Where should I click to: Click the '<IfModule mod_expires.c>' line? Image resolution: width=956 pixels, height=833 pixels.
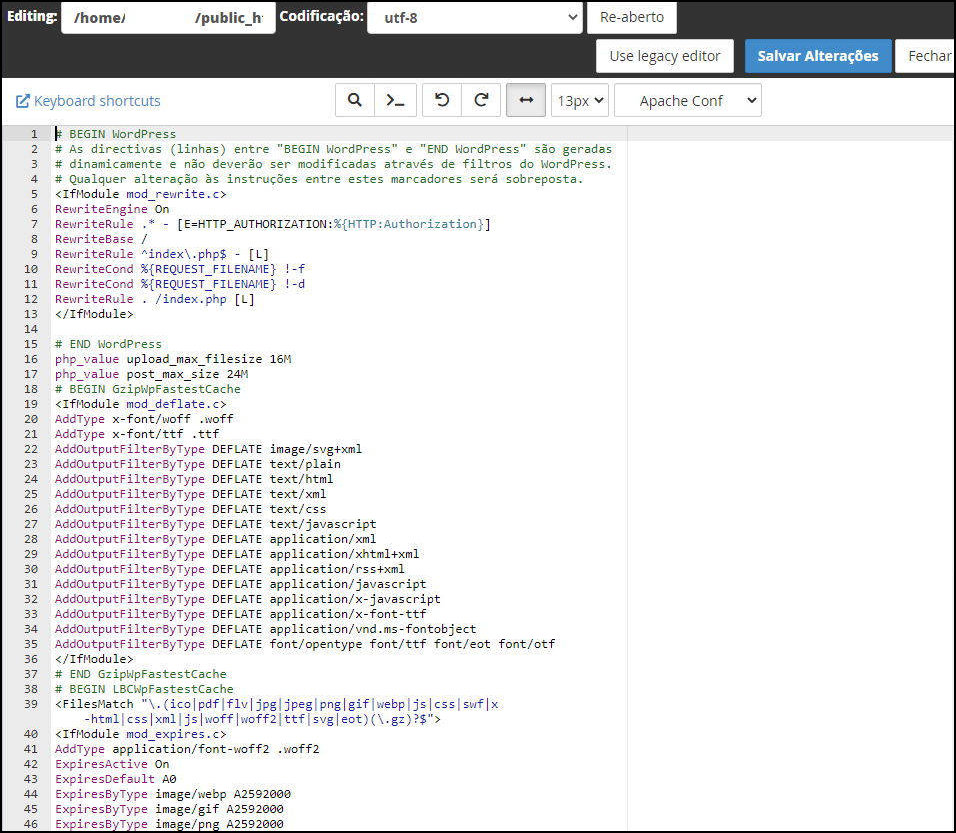pos(140,734)
